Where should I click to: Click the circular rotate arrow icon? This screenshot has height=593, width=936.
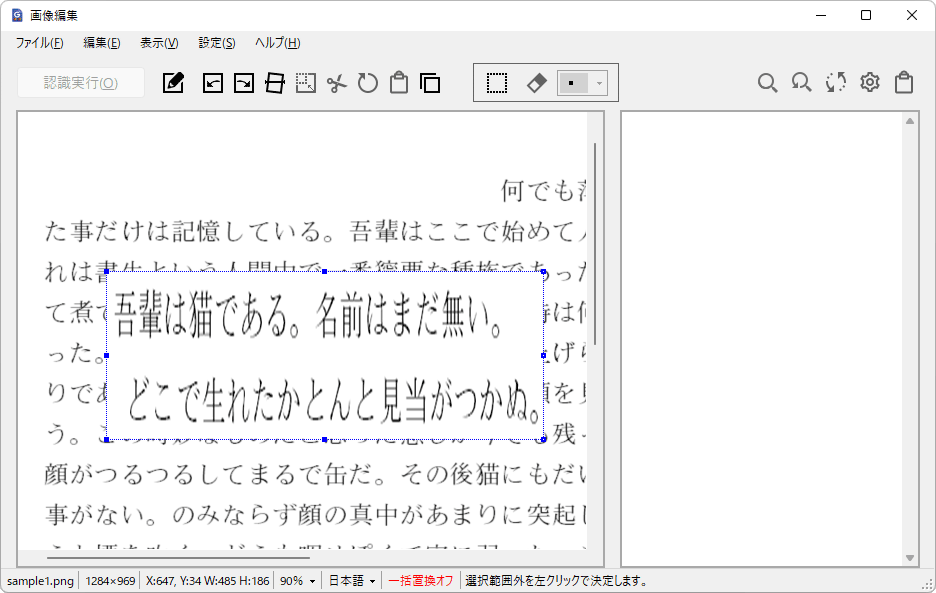(x=368, y=82)
